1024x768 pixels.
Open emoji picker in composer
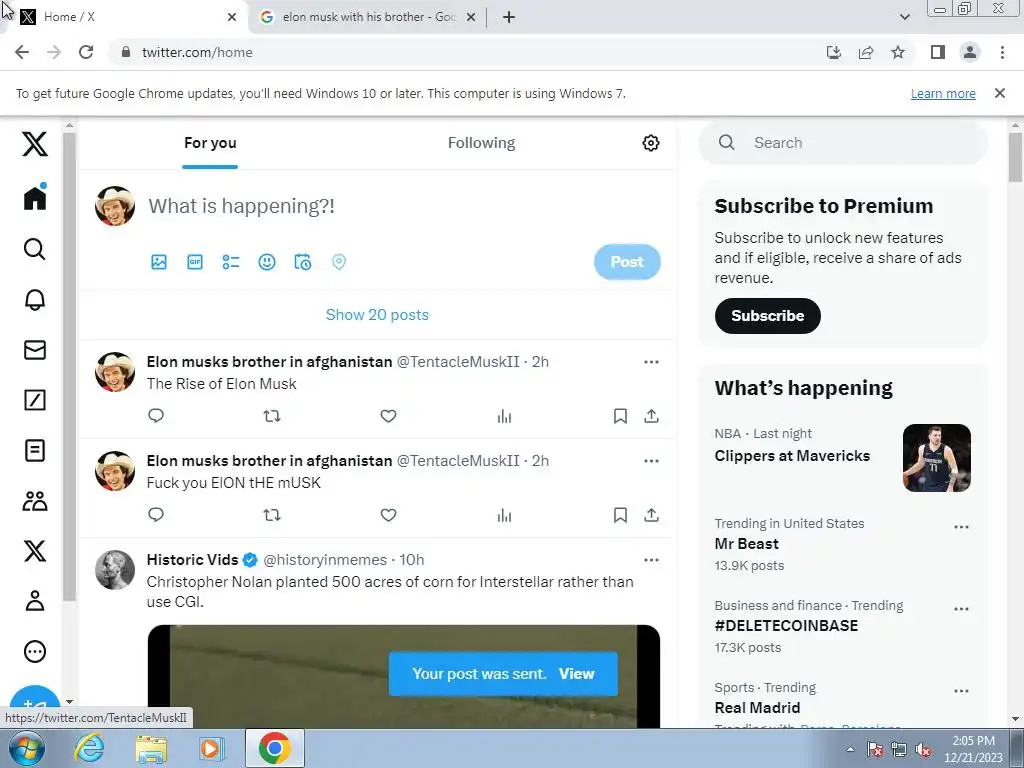[x=266, y=262]
